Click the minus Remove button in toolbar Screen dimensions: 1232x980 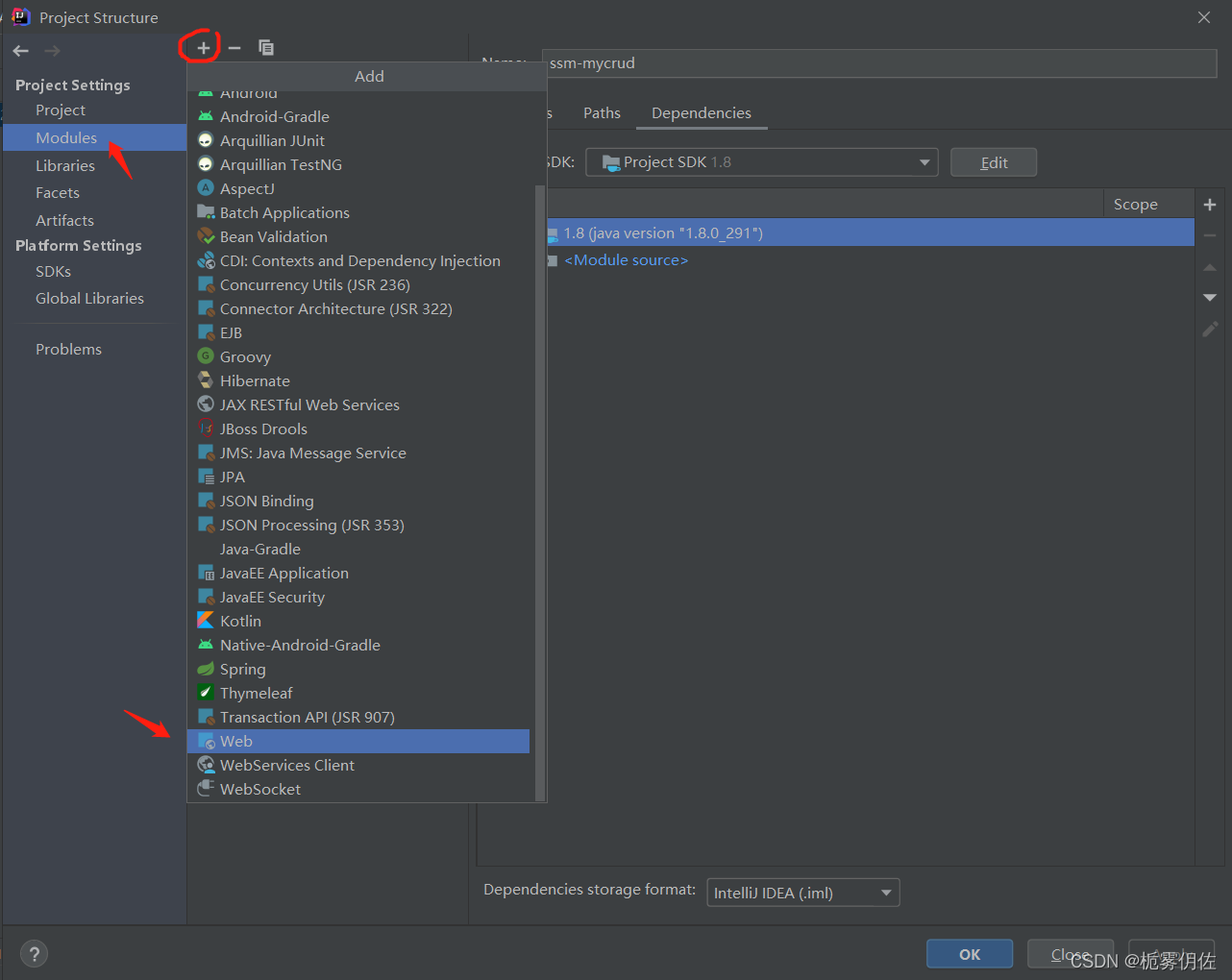click(x=234, y=48)
